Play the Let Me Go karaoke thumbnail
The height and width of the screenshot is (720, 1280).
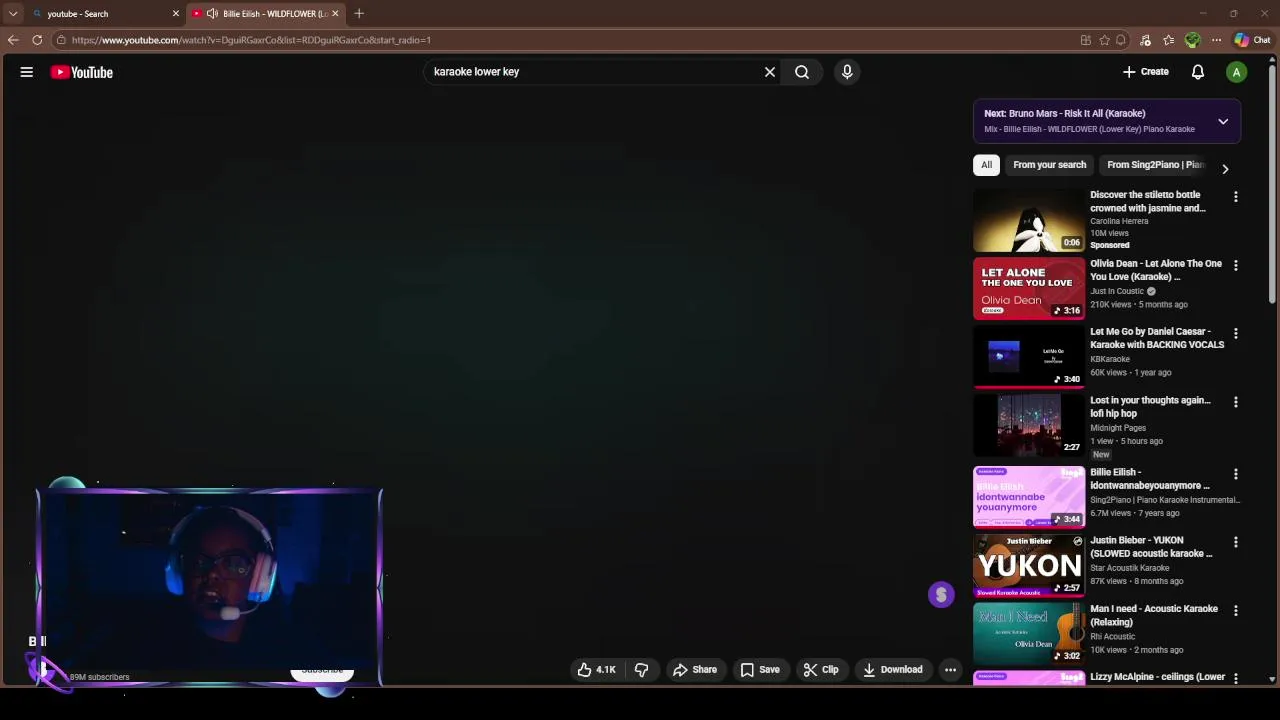coord(1029,357)
